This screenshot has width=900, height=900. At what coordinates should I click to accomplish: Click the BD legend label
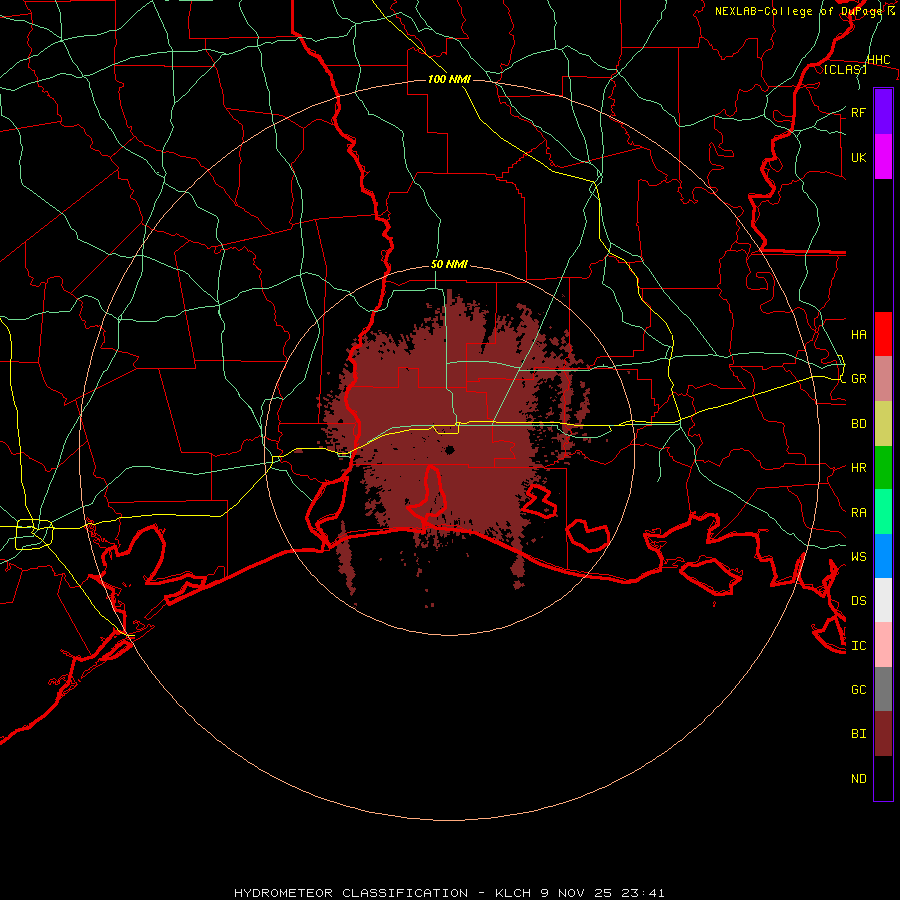pyautogui.click(x=858, y=424)
